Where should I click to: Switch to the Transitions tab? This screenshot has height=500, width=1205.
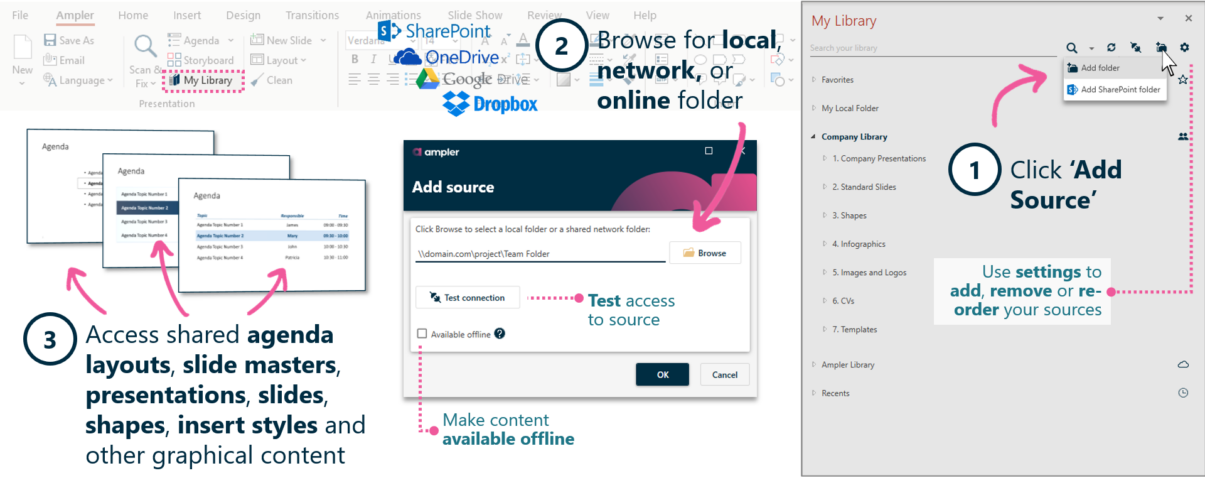[312, 16]
